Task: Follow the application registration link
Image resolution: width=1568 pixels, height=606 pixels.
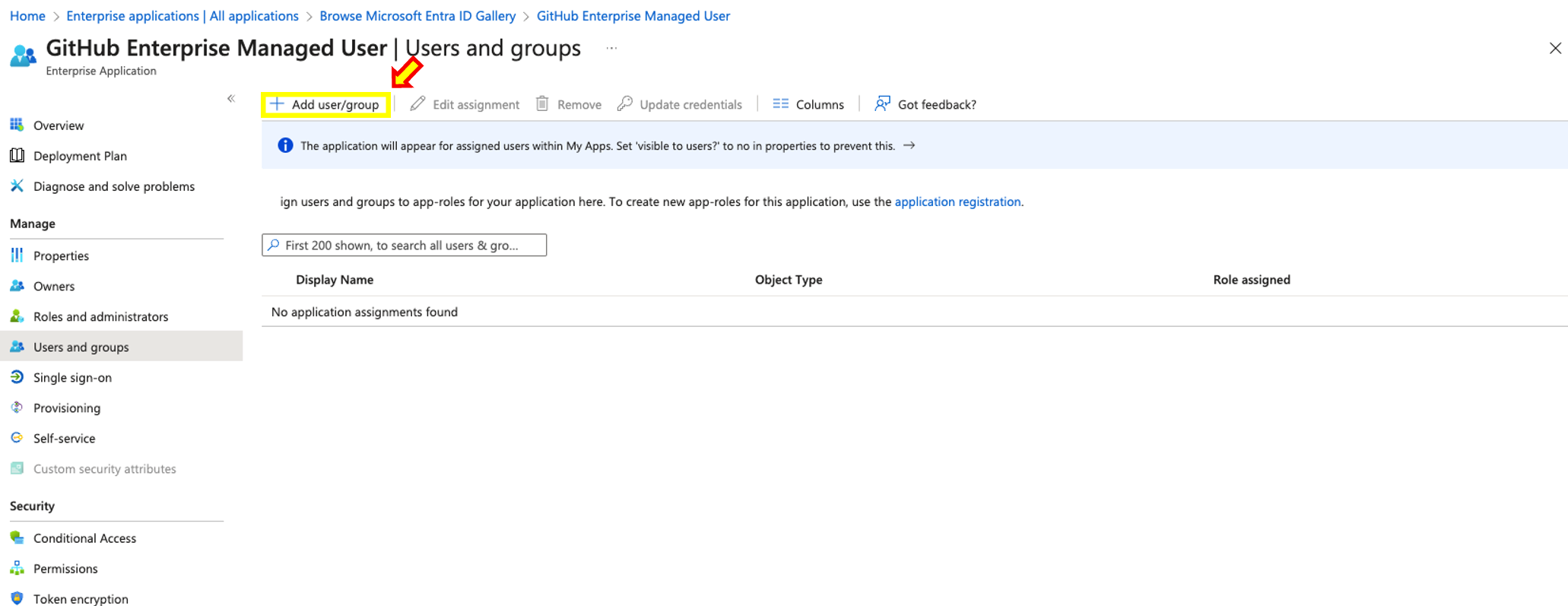Action: click(x=957, y=201)
